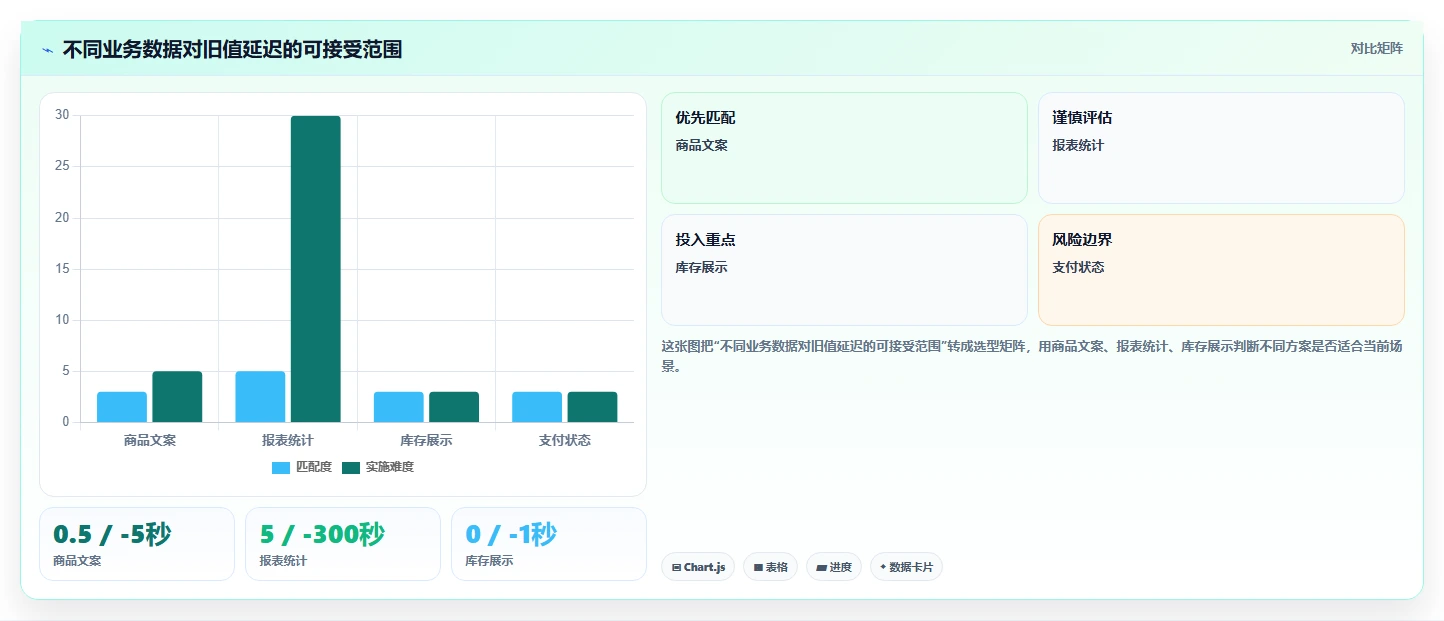This screenshot has width=1444, height=621.
Task: Click the 商品文案 x-axis label
Action: click(x=150, y=440)
